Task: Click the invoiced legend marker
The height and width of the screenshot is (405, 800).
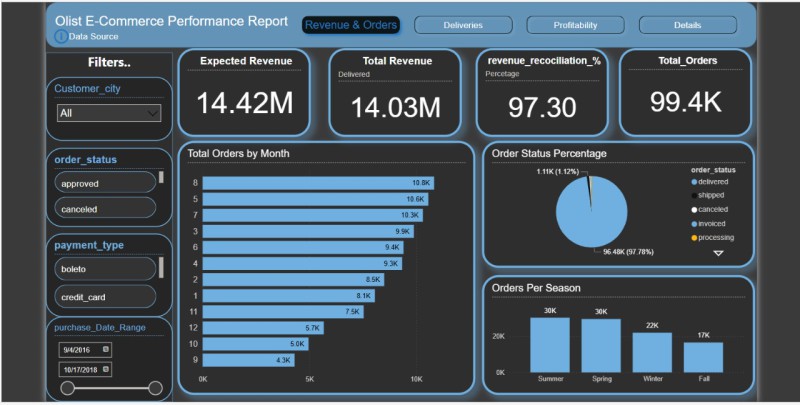Action: (694, 224)
